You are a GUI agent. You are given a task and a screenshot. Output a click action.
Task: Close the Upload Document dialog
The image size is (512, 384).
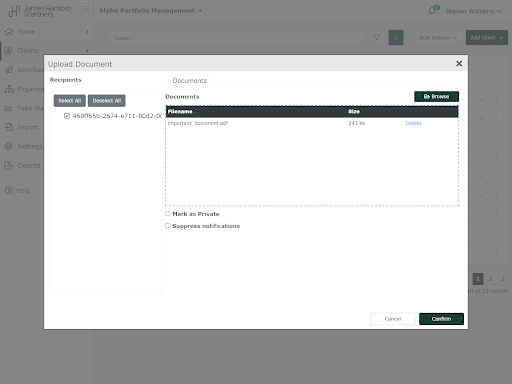pos(459,63)
